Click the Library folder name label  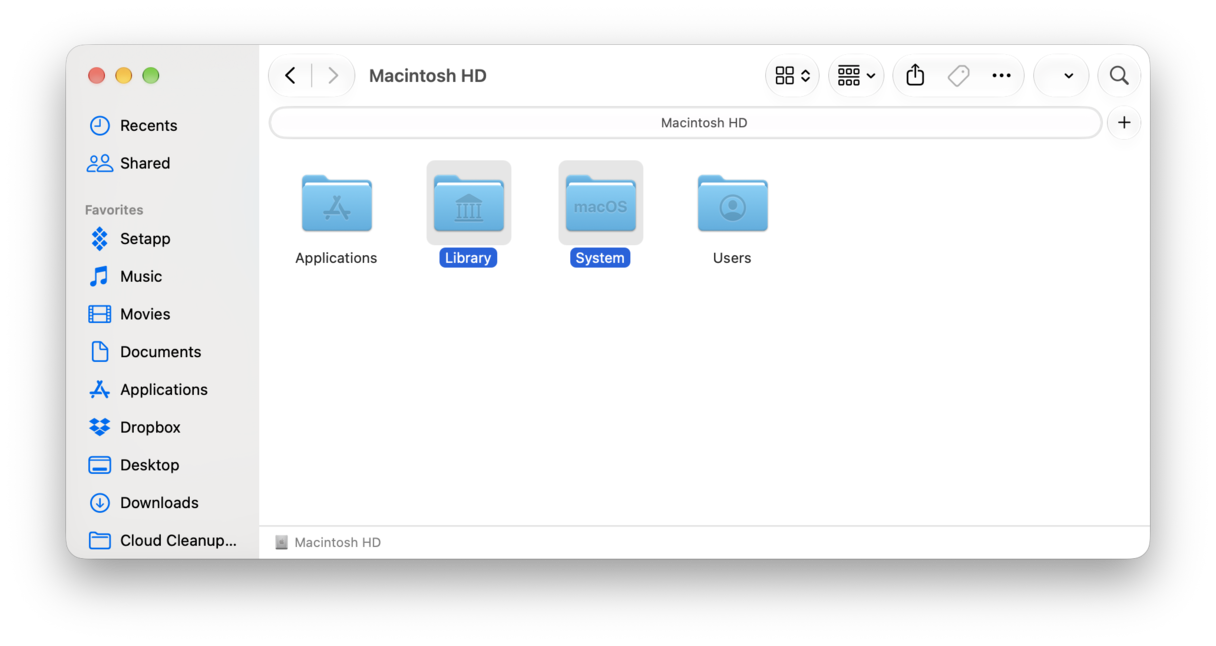(x=468, y=258)
